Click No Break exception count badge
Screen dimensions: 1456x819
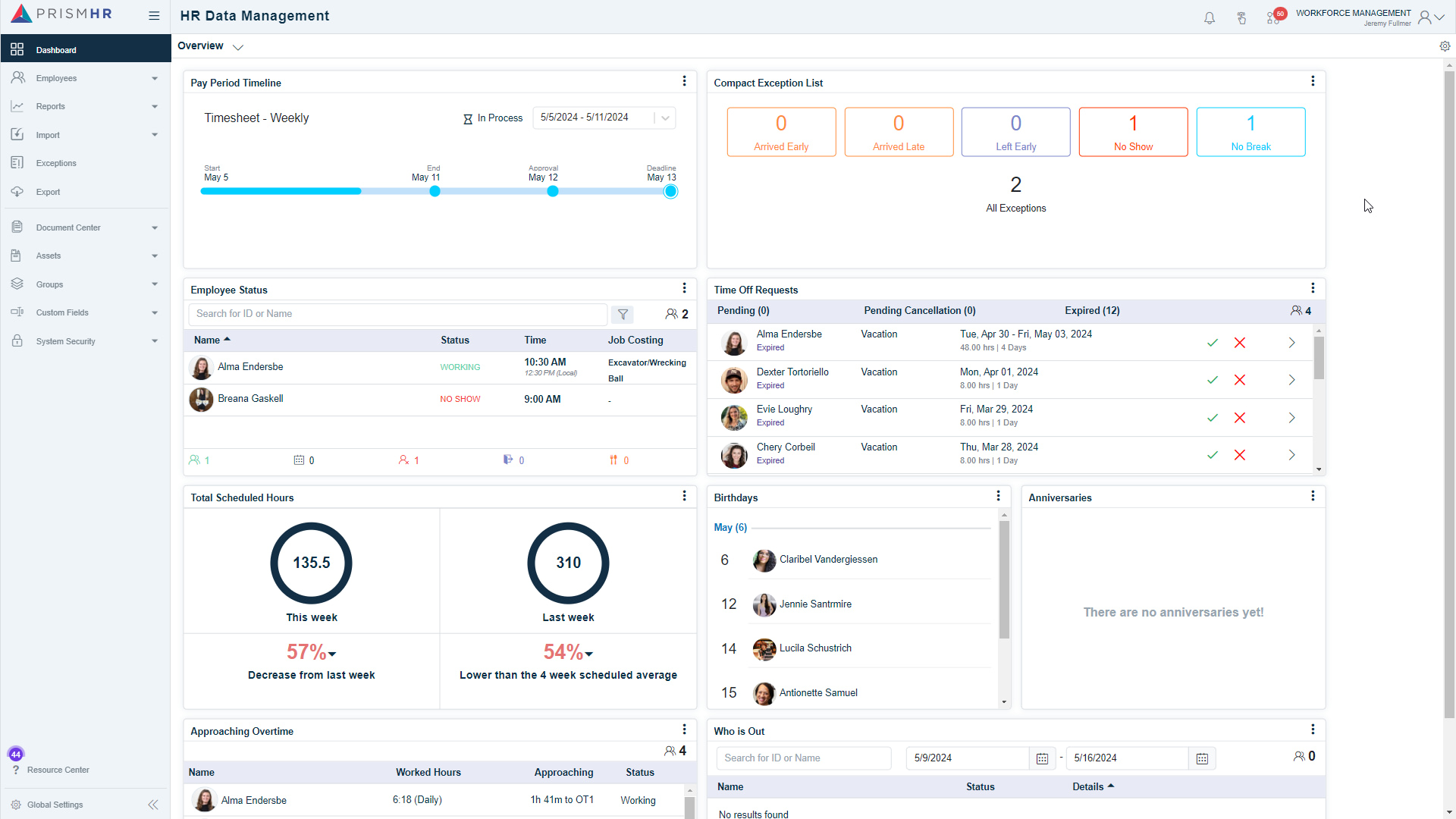coord(1251,131)
